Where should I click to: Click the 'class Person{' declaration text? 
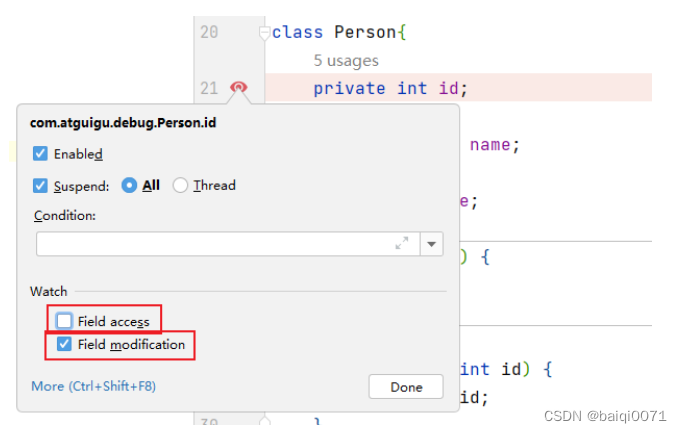point(339,32)
